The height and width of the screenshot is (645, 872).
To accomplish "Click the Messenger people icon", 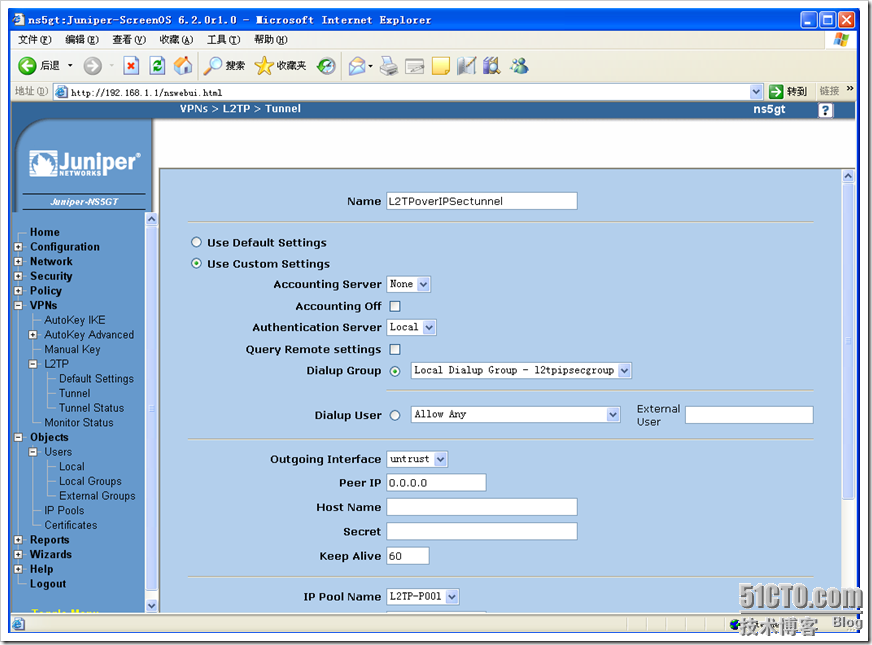I will pos(519,66).
